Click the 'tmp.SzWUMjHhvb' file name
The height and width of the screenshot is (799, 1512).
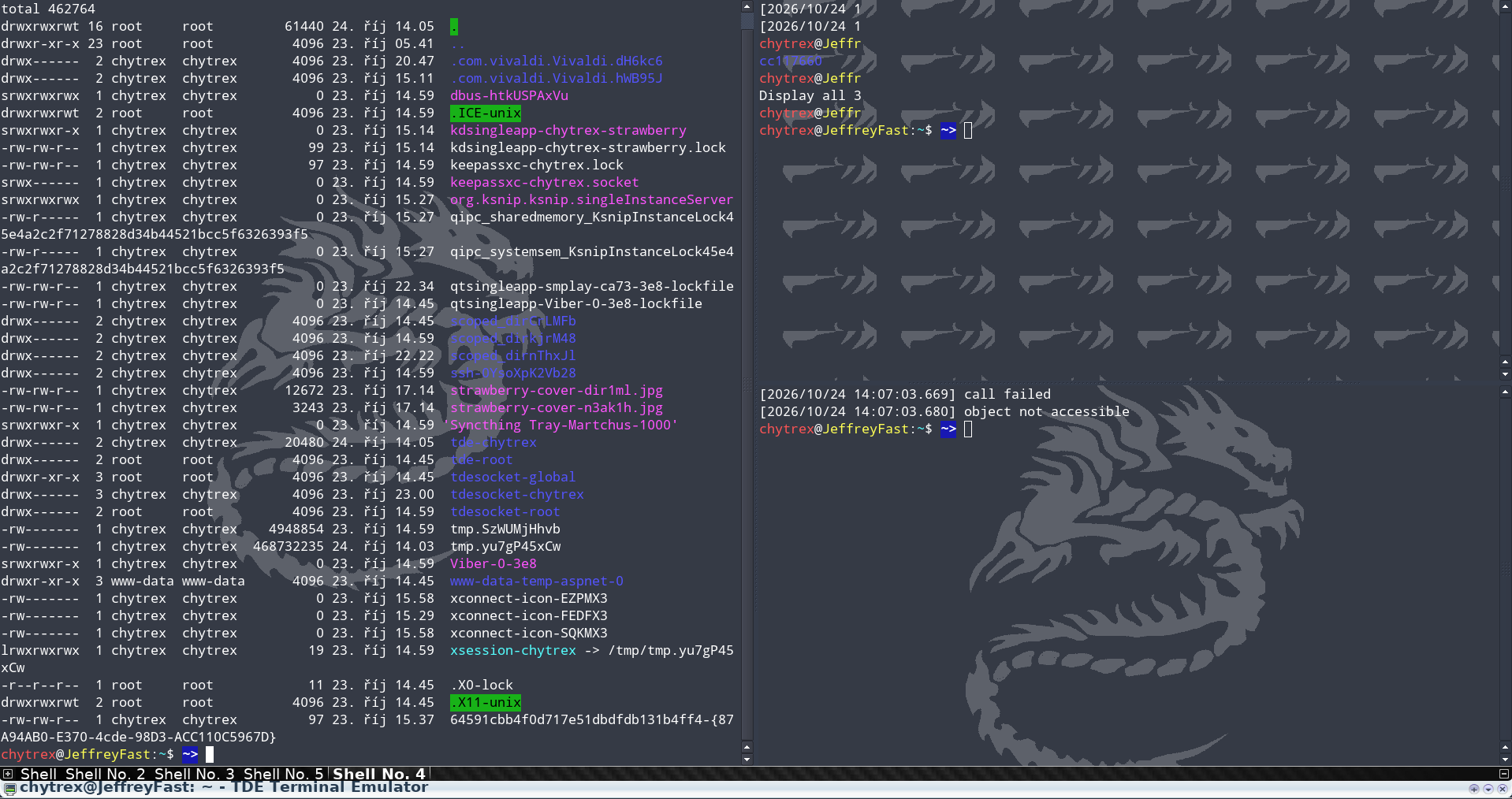(x=505, y=529)
